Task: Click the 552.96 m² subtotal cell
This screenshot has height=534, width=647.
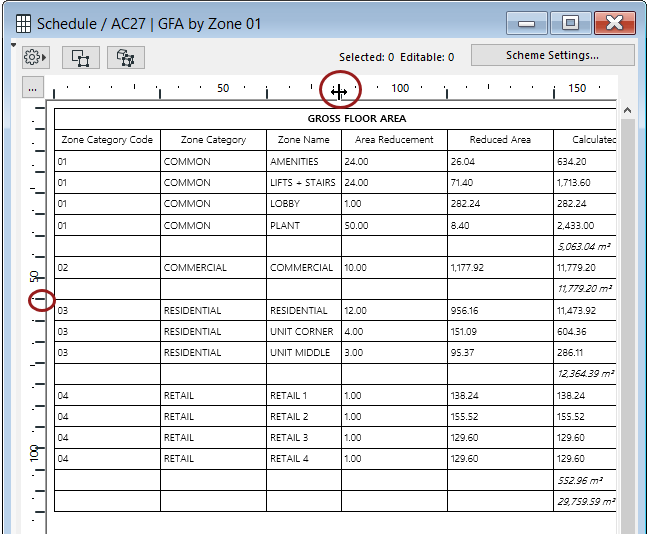Action: (585, 480)
